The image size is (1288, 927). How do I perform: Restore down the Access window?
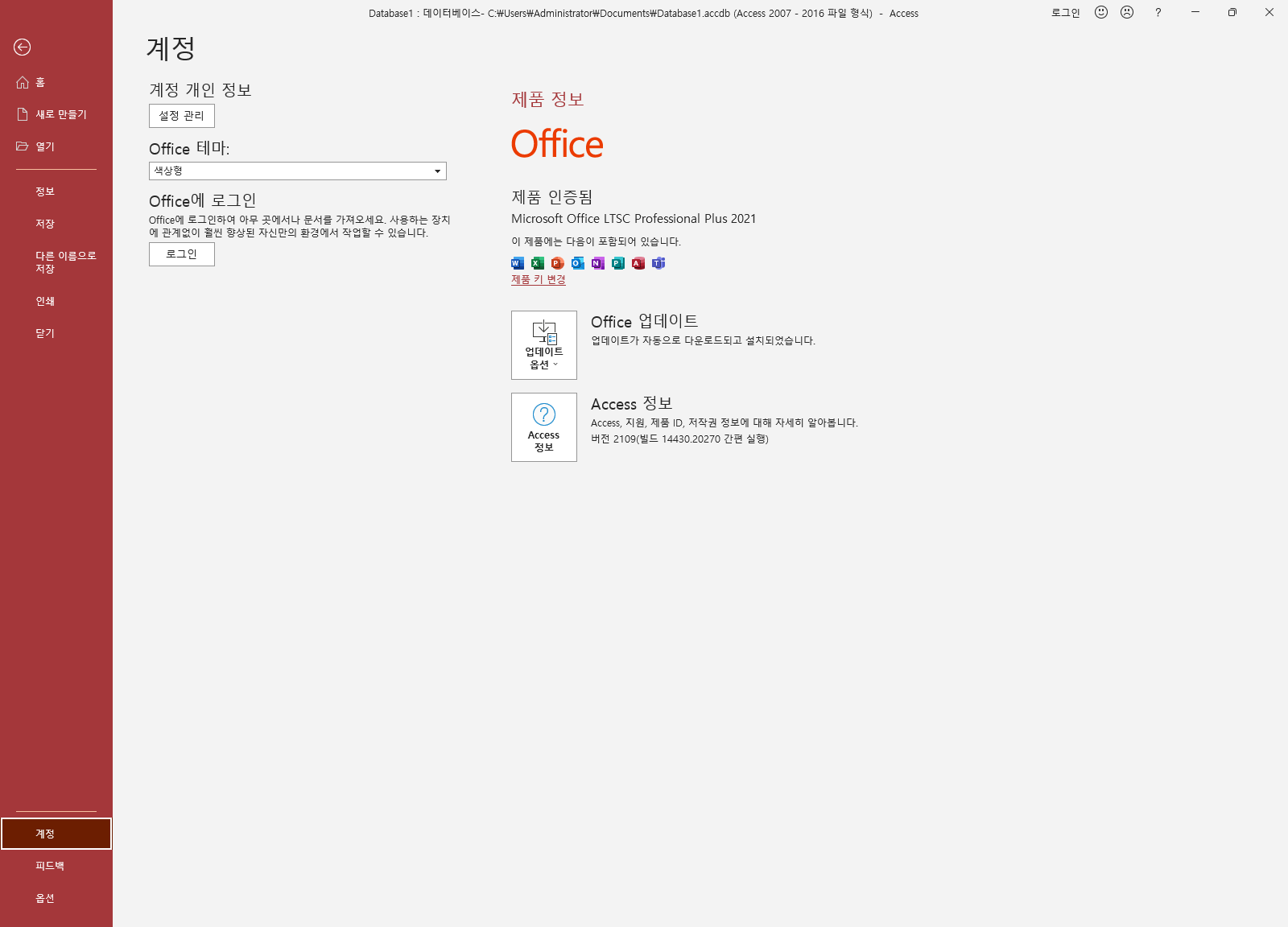(x=1232, y=12)
